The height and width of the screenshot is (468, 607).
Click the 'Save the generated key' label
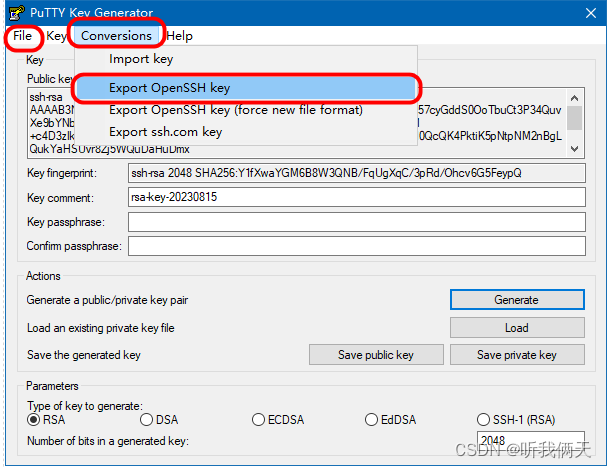(84, 355)
